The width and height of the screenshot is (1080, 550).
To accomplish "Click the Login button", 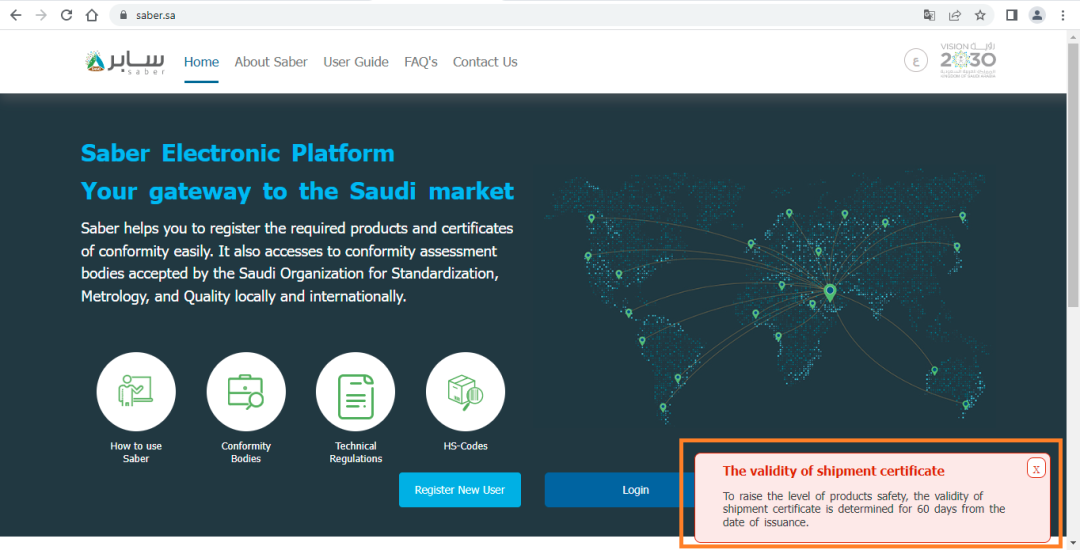I will coord(635,489).
